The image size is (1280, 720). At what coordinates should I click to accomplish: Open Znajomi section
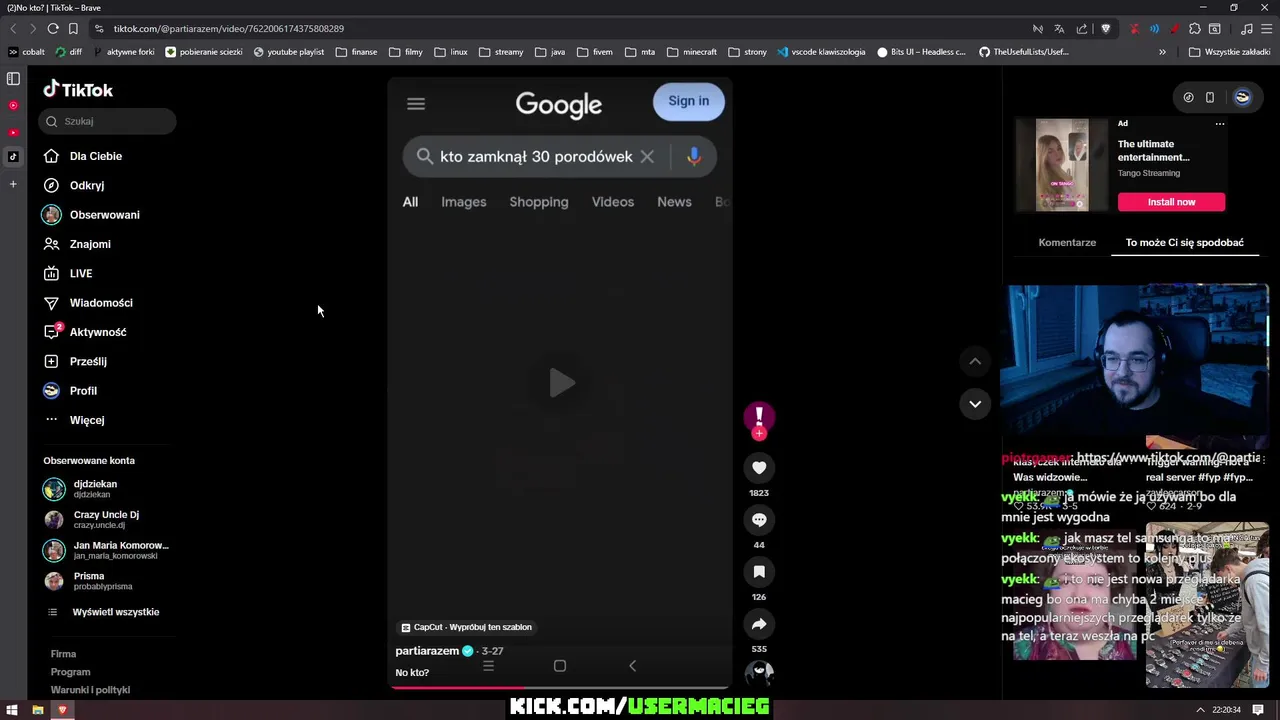[90, 244]
